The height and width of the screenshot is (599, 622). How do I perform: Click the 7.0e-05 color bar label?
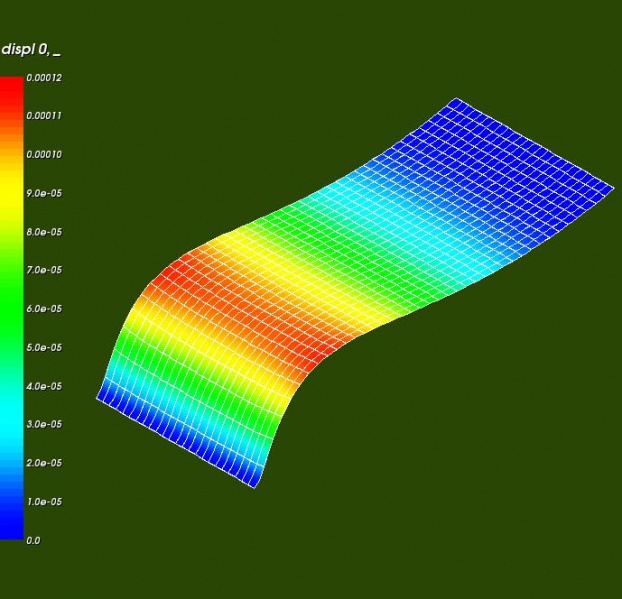click(x=44, y=270)
